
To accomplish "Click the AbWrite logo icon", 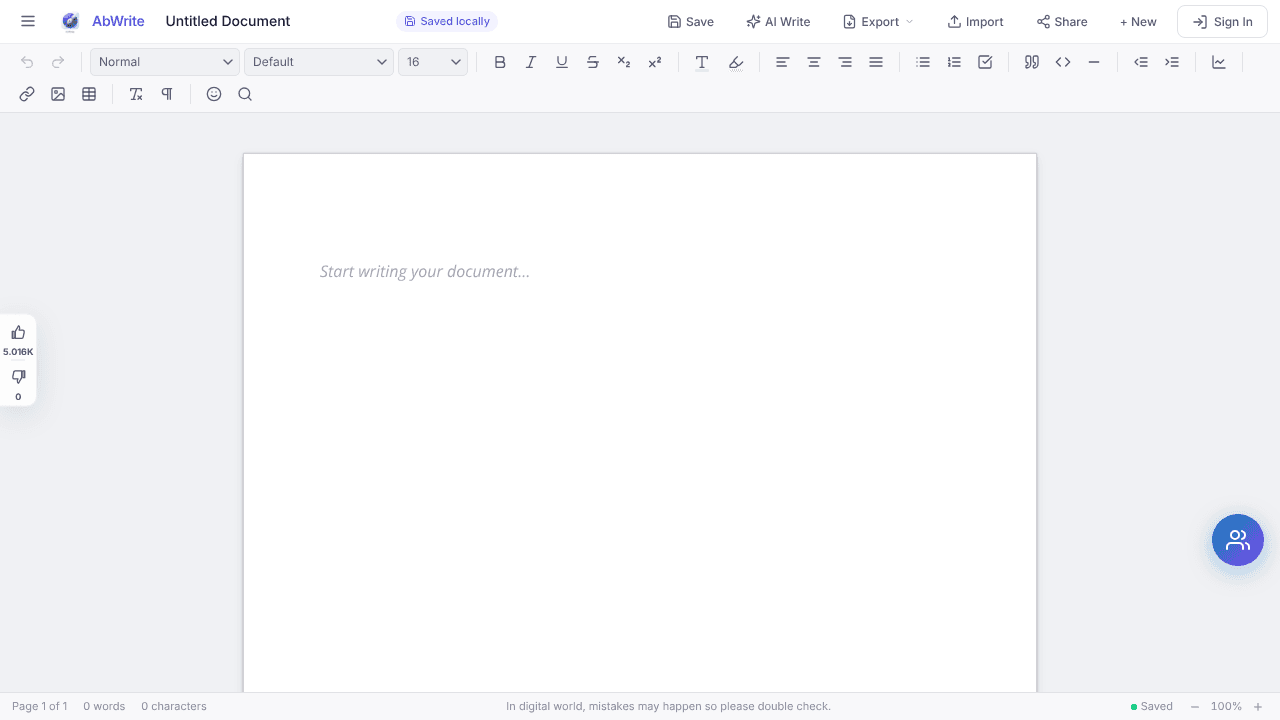I will coord(70,21).
